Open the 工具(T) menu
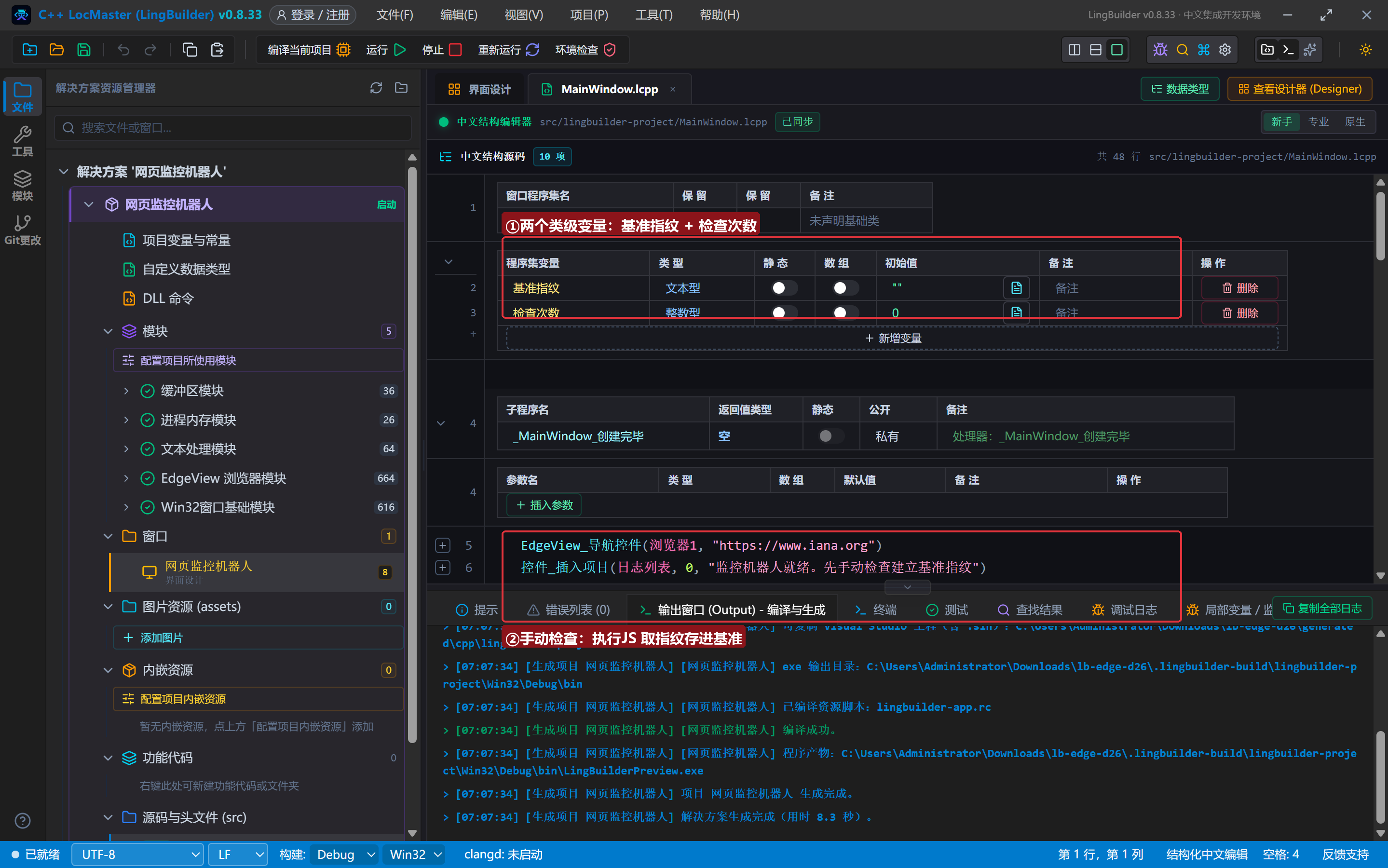 point(654,15)
